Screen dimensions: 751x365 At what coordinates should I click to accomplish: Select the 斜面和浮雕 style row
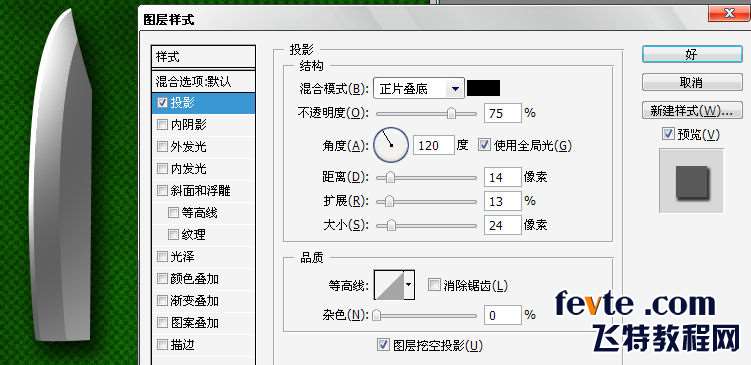click(203, 191)
